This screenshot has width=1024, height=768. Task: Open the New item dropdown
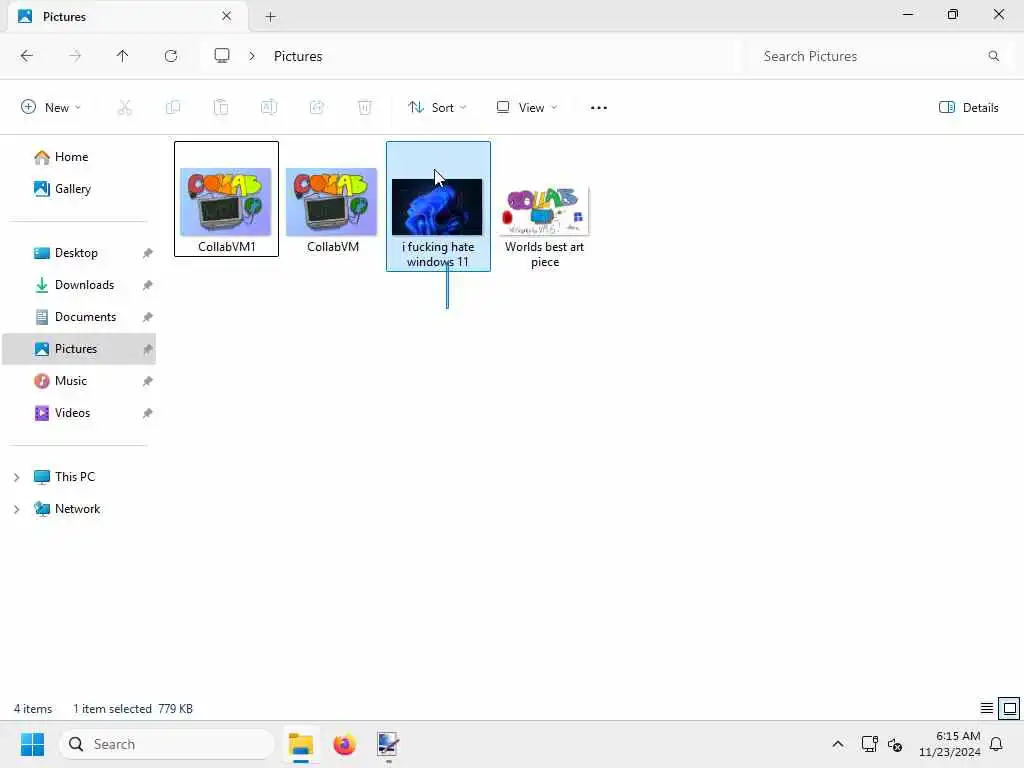coord(51,108)
